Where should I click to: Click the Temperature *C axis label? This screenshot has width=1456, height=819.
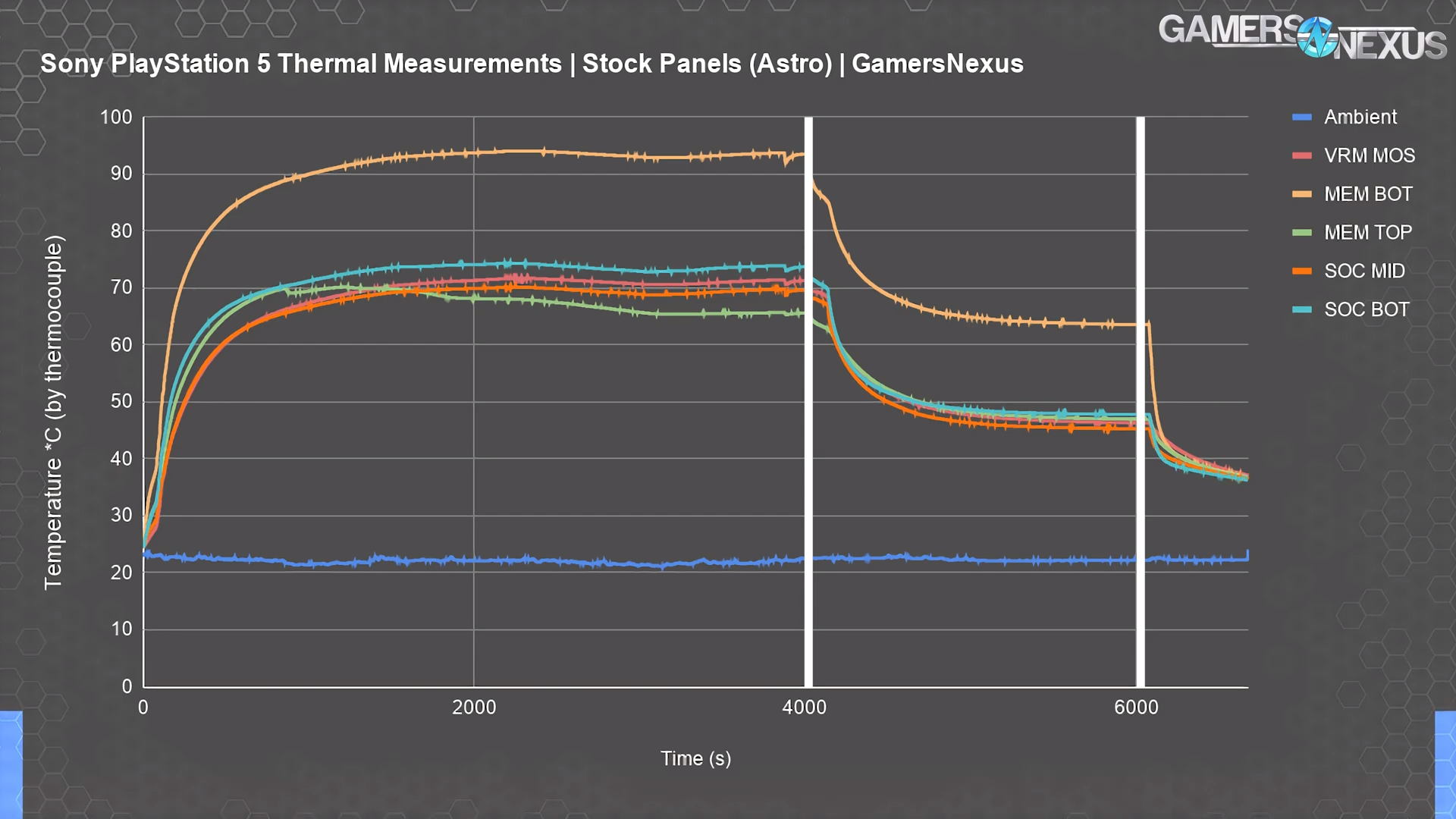(x=53, y=413)
